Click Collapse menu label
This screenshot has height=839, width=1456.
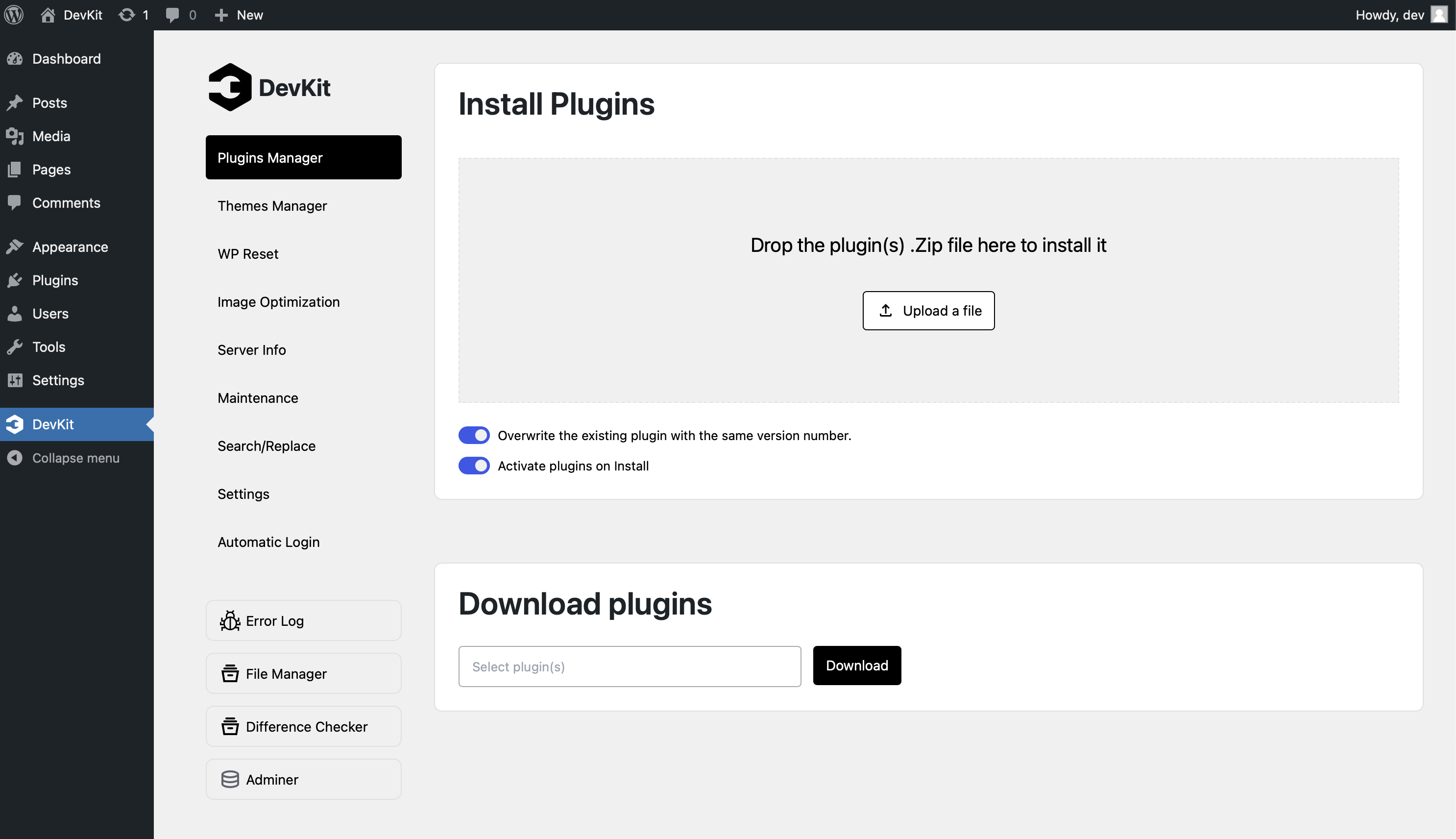tap(76, 458)
